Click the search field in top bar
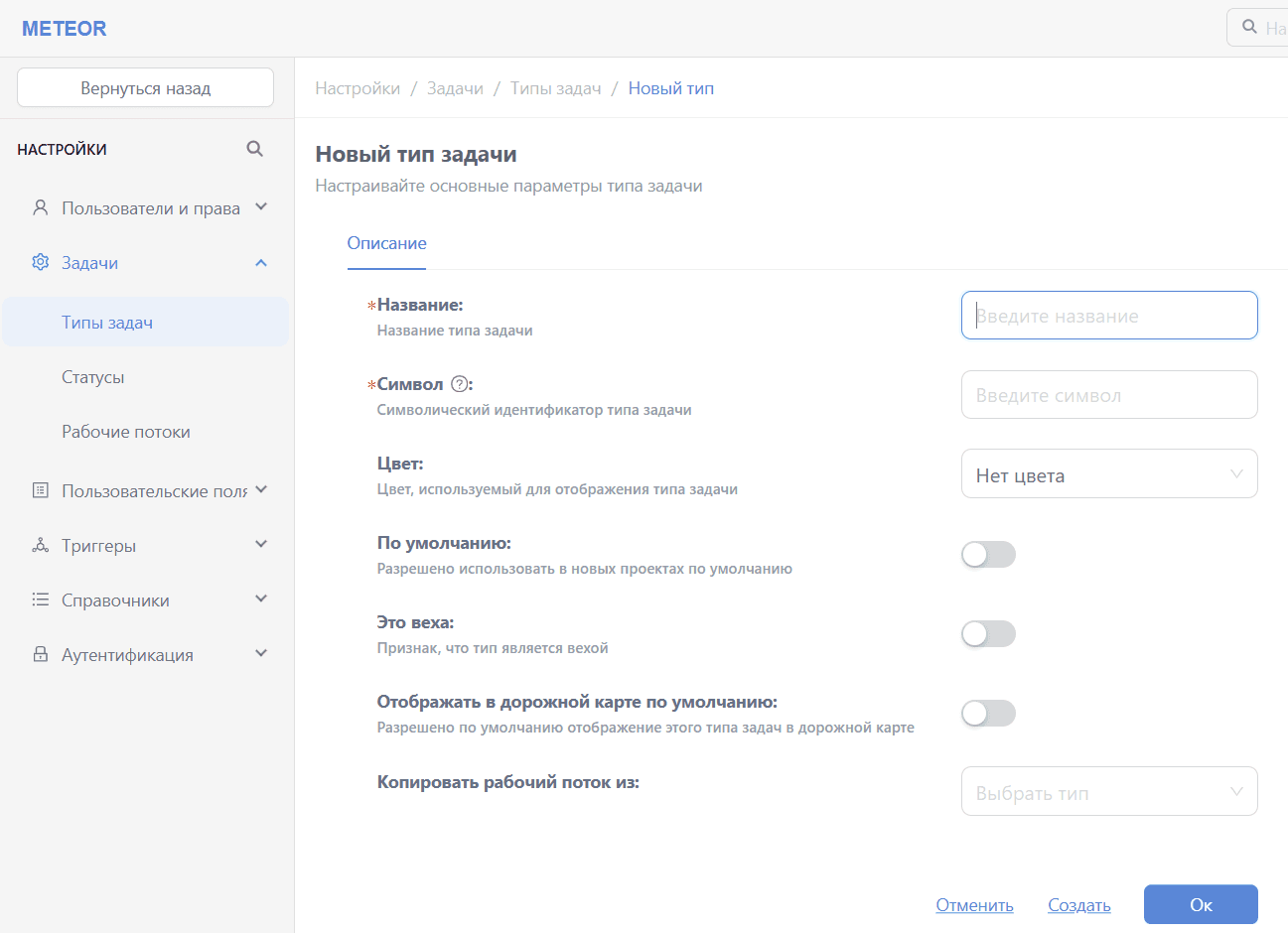Image resolution: width=1288 pixels, height=933 pixels. 1258,28
